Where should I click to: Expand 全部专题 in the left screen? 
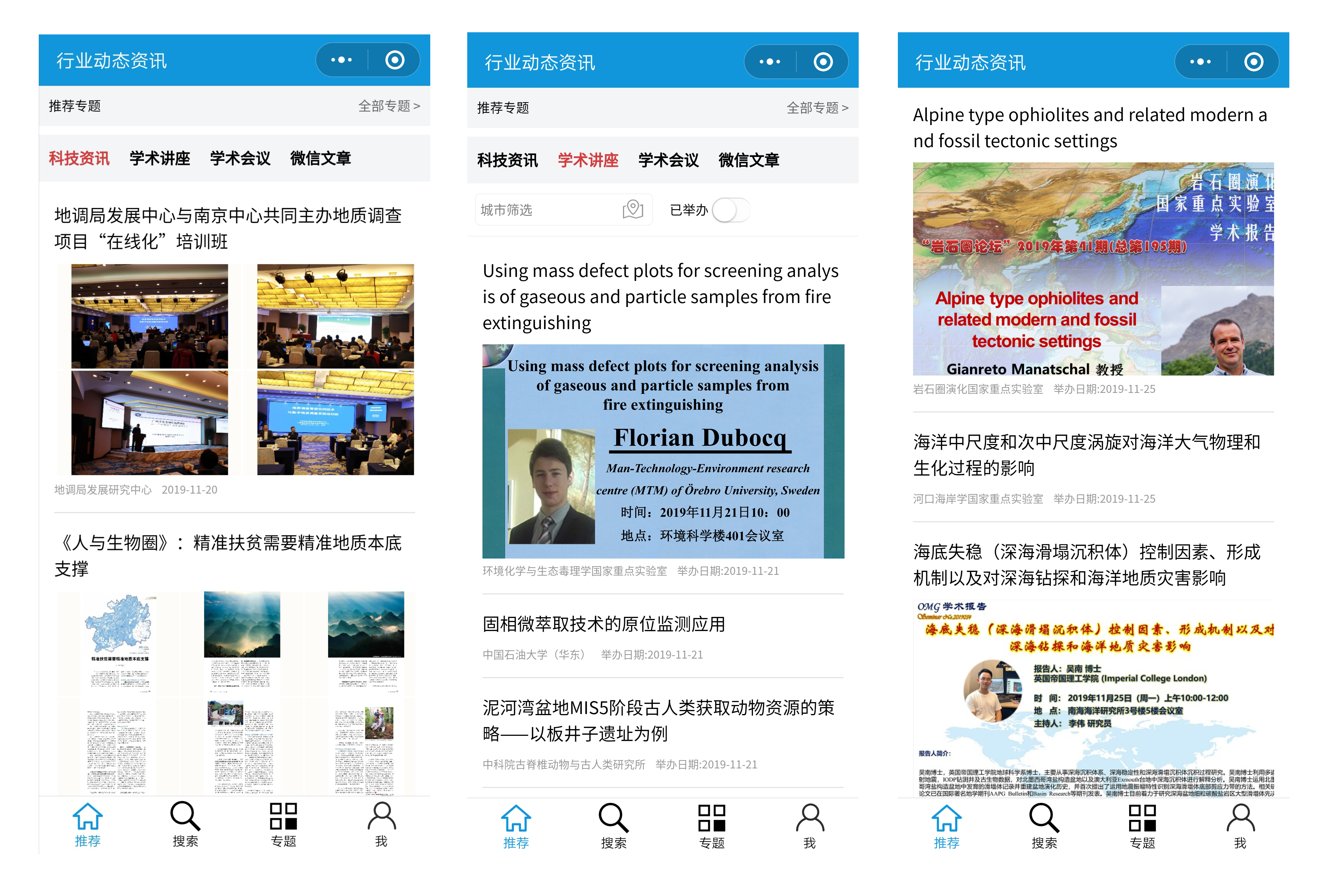pyautogui.click(x=389, y=106)
